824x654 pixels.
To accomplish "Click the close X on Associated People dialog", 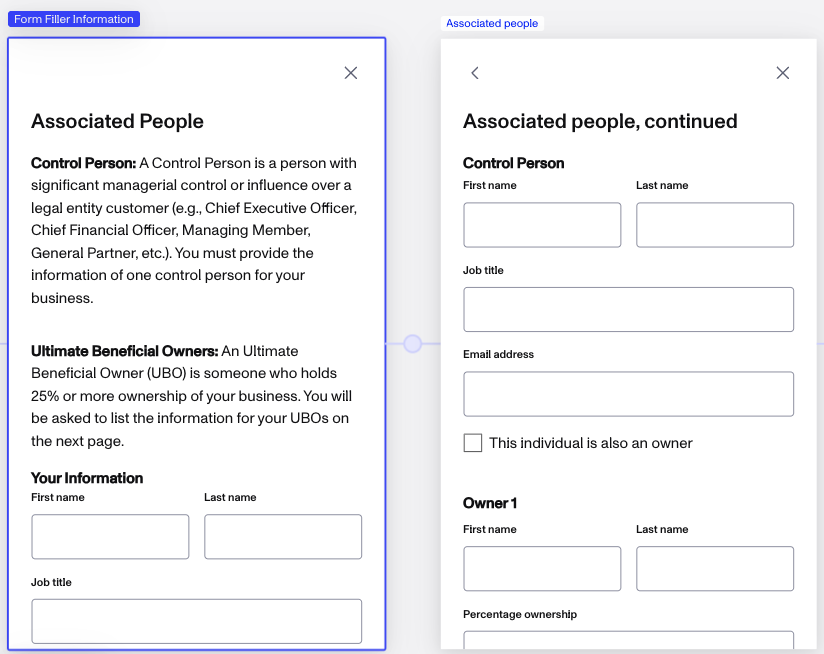I will tap(350, 73).
